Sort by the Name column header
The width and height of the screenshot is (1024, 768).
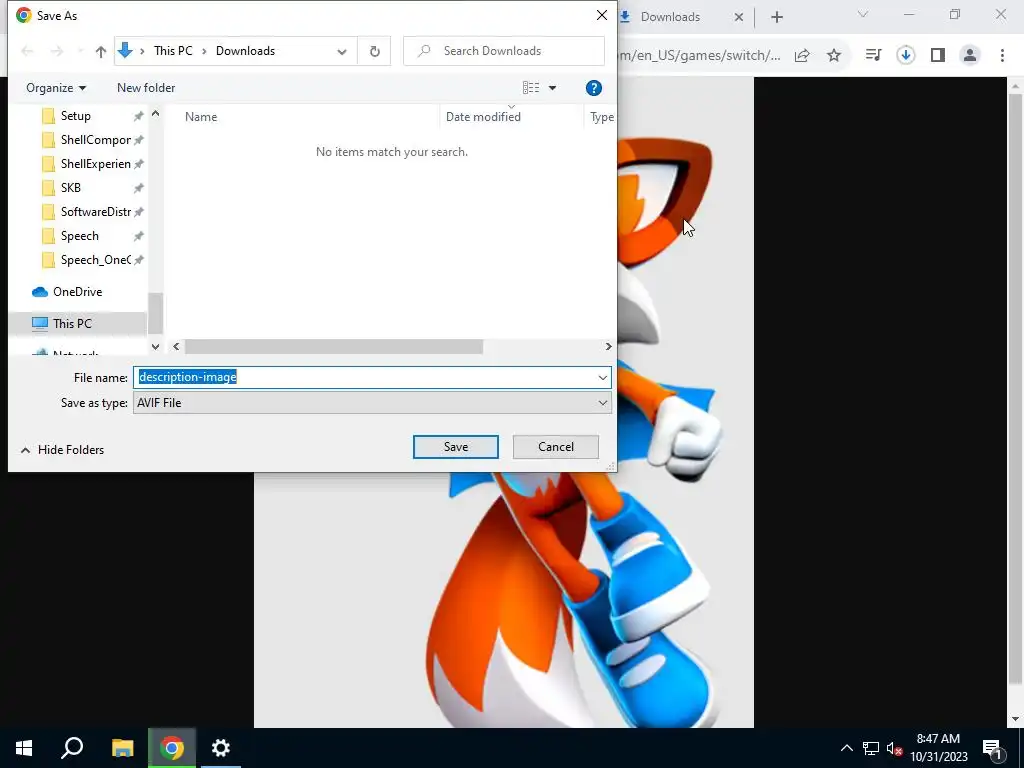[200, 117]
